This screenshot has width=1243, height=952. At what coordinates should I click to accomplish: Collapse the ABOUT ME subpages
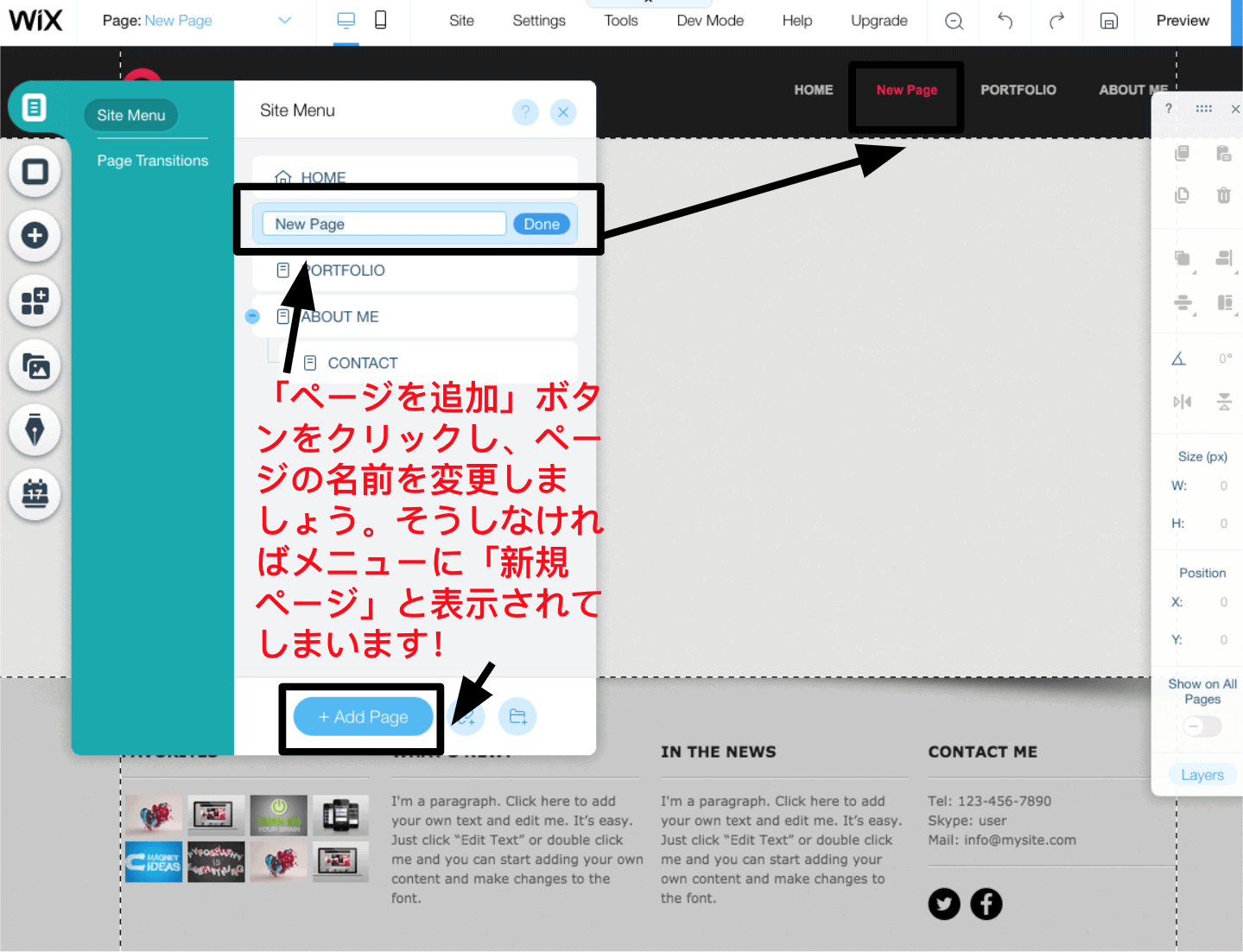pos(252,316)
